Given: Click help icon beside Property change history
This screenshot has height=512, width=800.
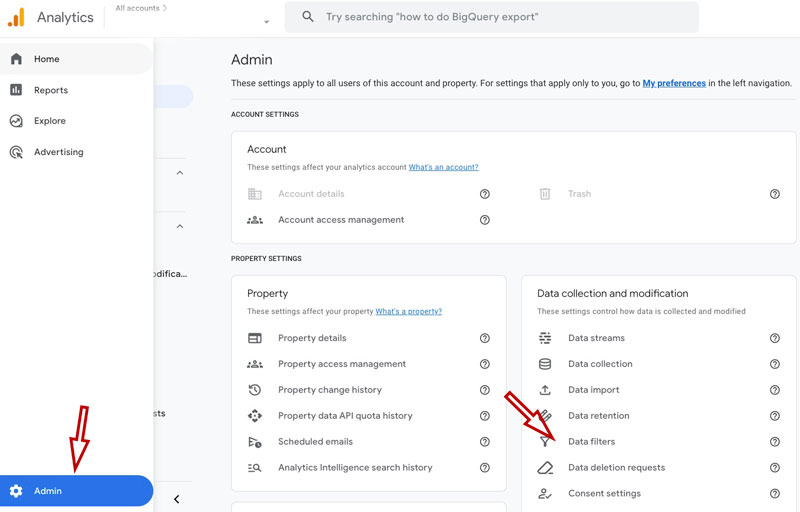Looking at the screenshot, I should (485, 390).
